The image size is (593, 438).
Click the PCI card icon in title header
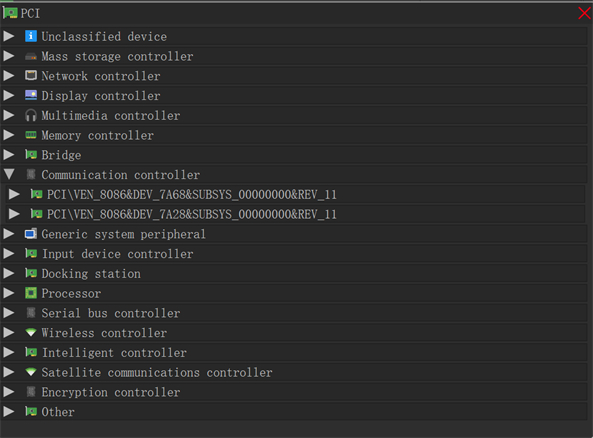coord(10,13)
